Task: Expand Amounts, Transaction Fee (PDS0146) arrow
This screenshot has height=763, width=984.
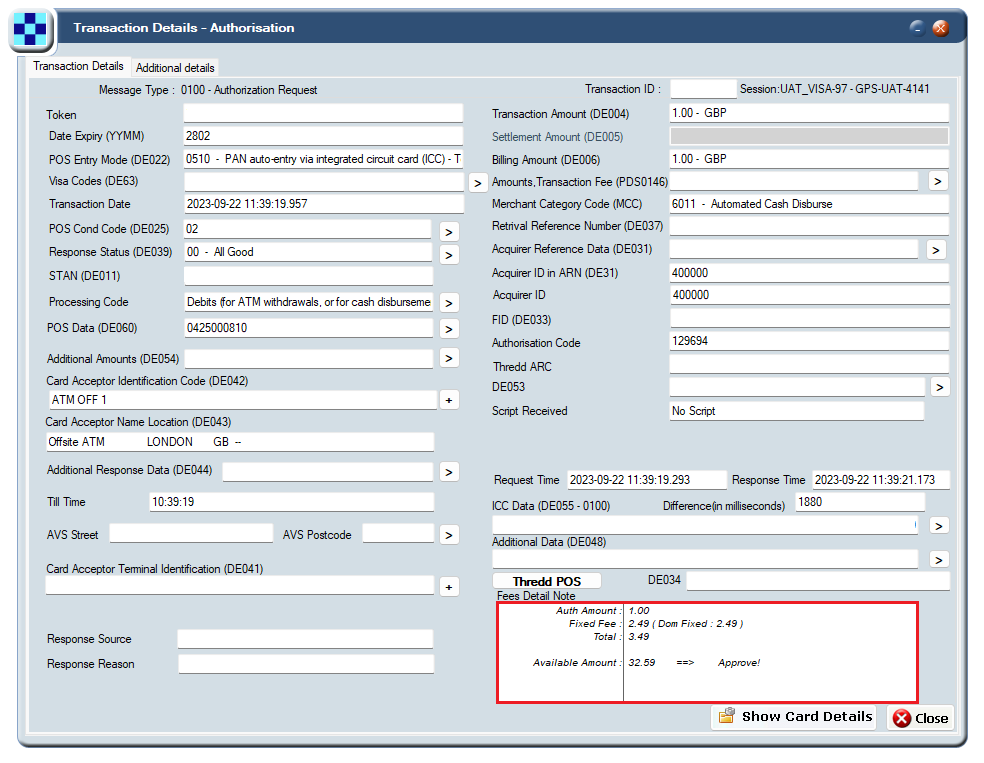Action: point(938,181)
